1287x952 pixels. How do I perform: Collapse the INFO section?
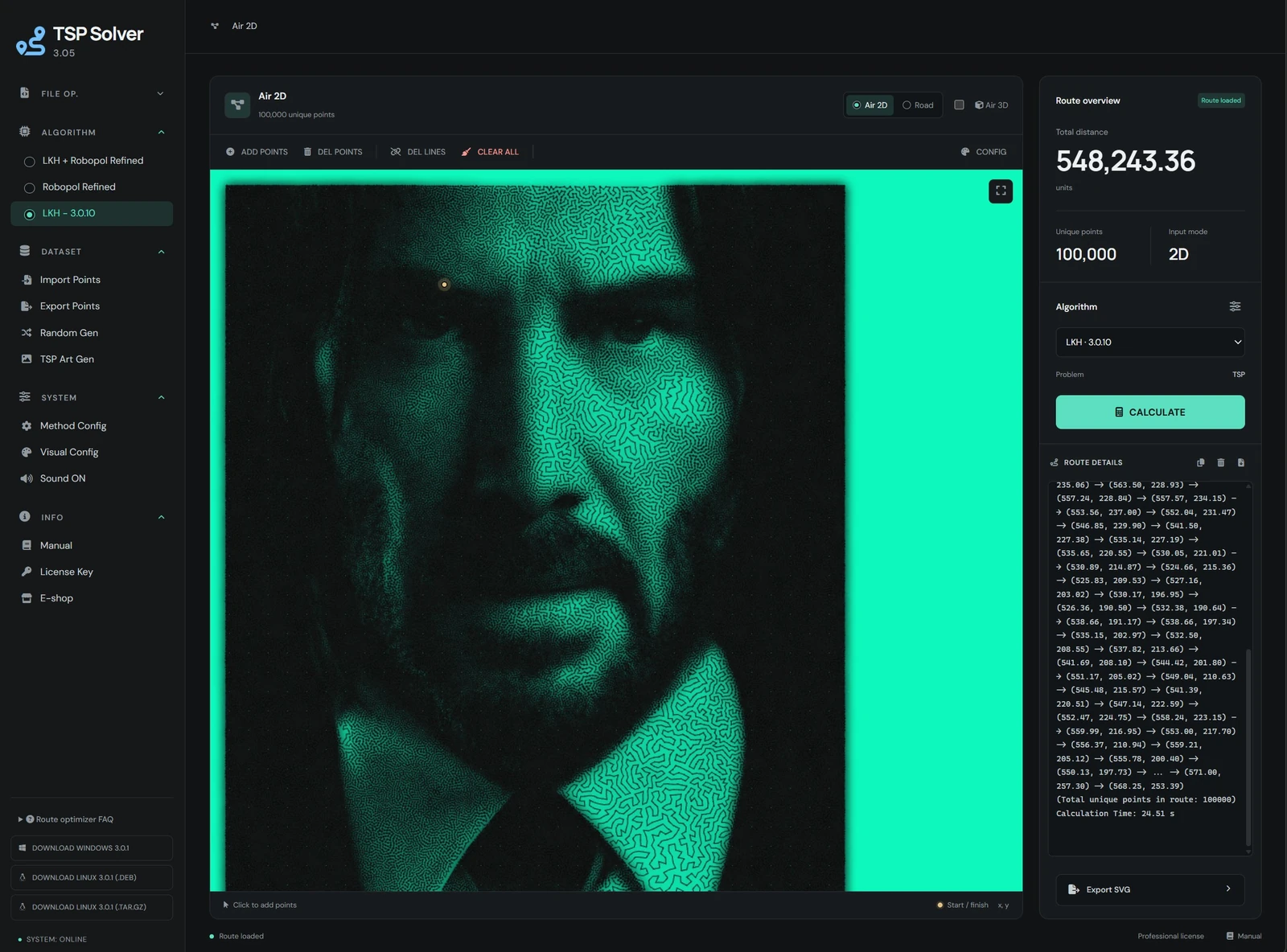pos(92,517)
